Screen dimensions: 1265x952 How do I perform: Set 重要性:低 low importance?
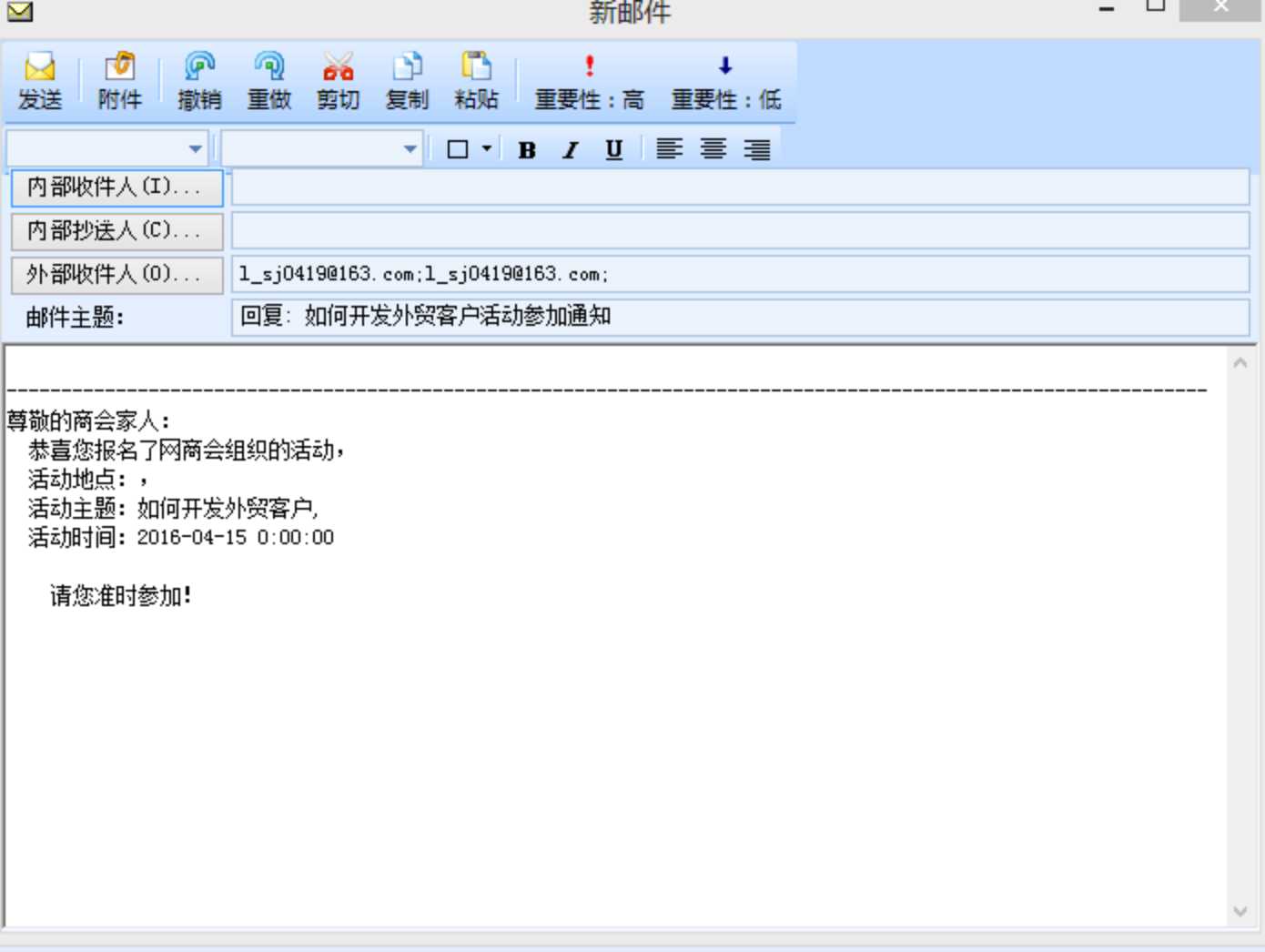725,81
